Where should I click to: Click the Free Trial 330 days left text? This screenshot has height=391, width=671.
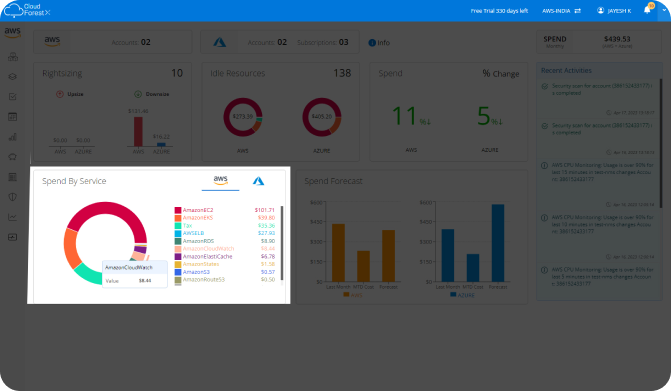point(499,11)
